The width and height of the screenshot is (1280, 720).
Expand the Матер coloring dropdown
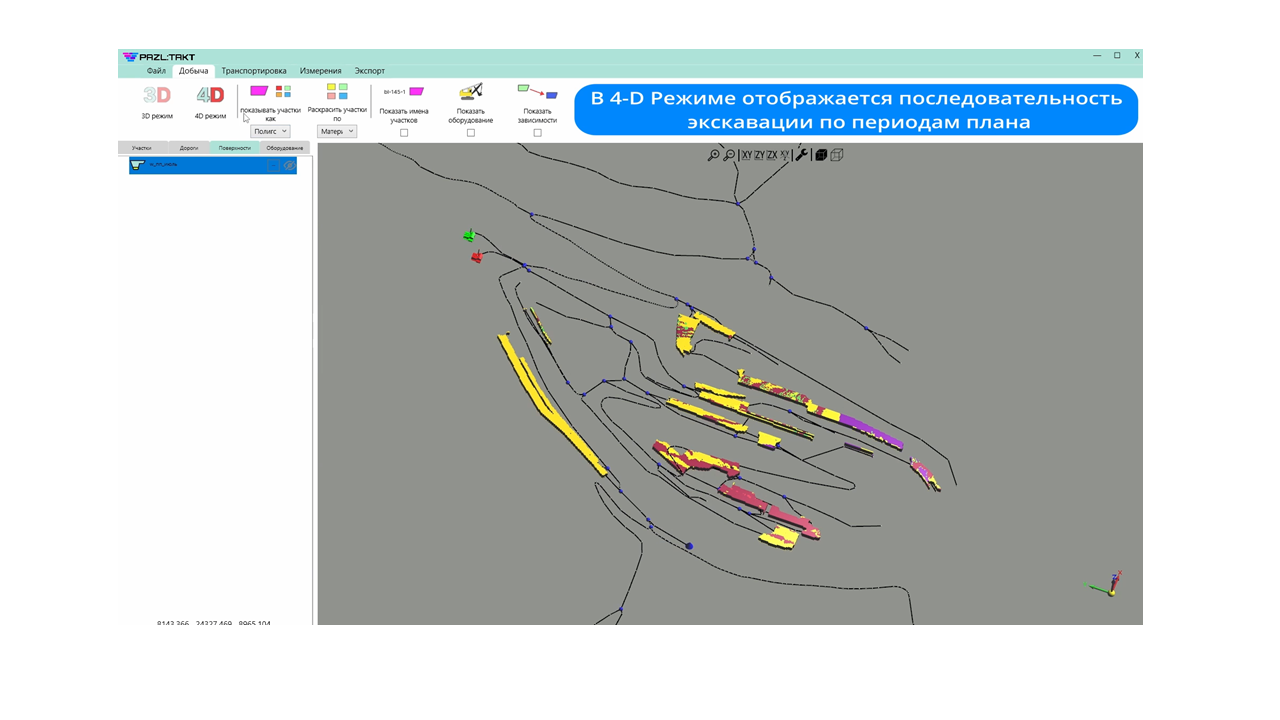click(x=337, y=131)
